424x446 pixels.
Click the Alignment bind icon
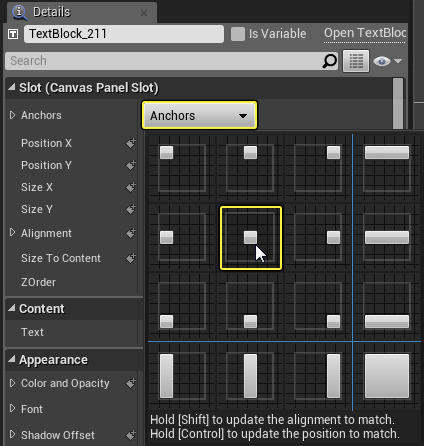click(x=131, y=233)
